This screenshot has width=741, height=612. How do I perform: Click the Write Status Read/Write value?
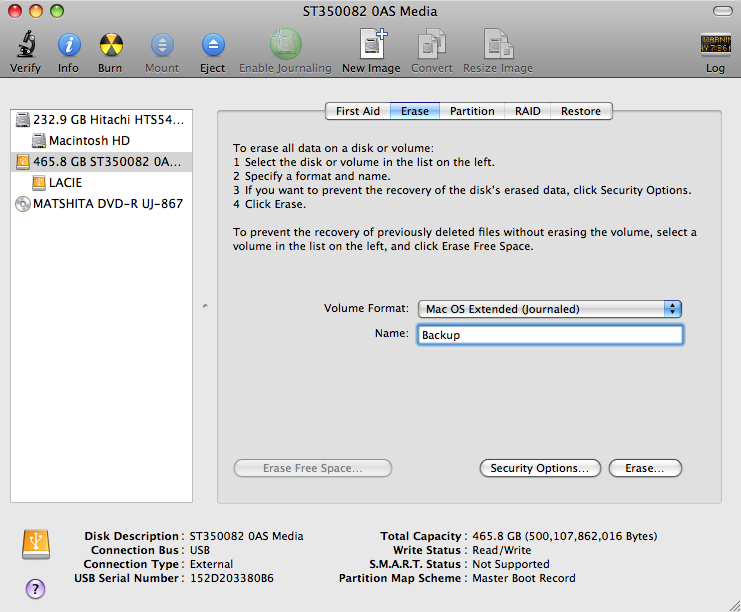coord(501,550)
